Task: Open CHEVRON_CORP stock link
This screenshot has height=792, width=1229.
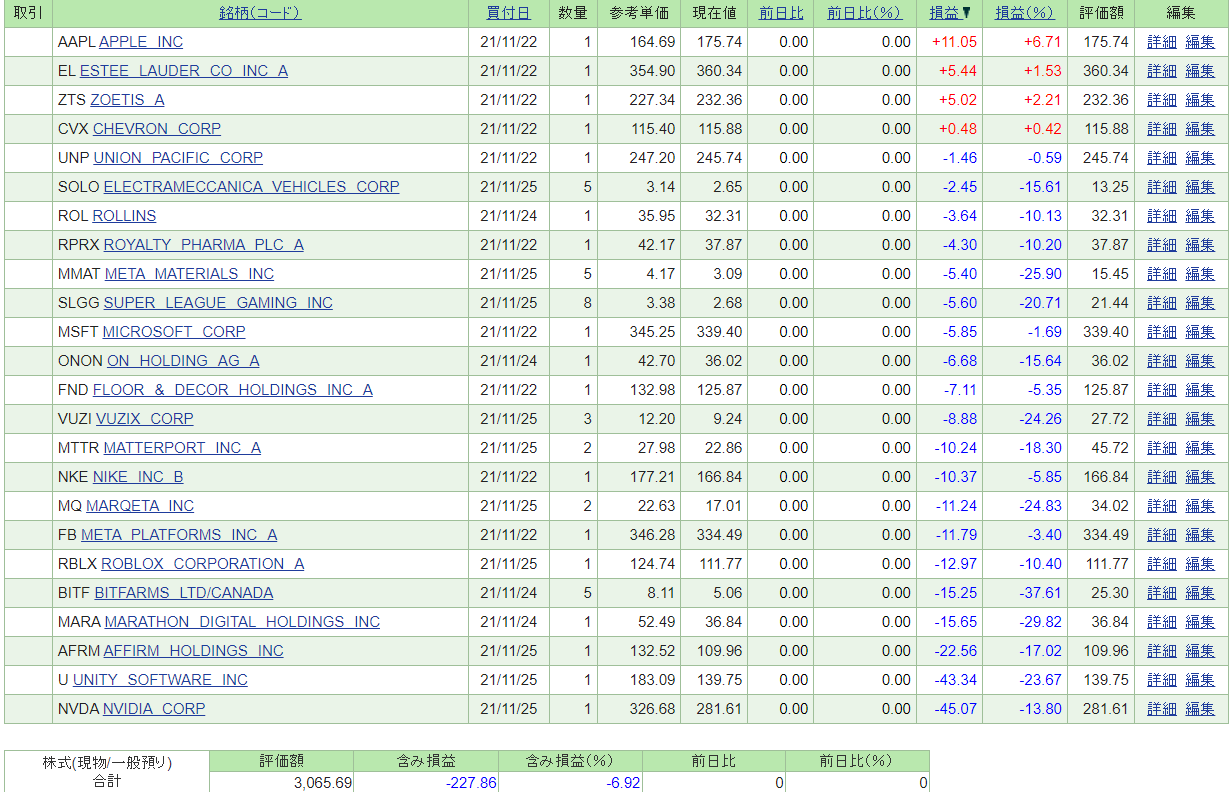Action: pyautogui.click(x=157, y=129)
